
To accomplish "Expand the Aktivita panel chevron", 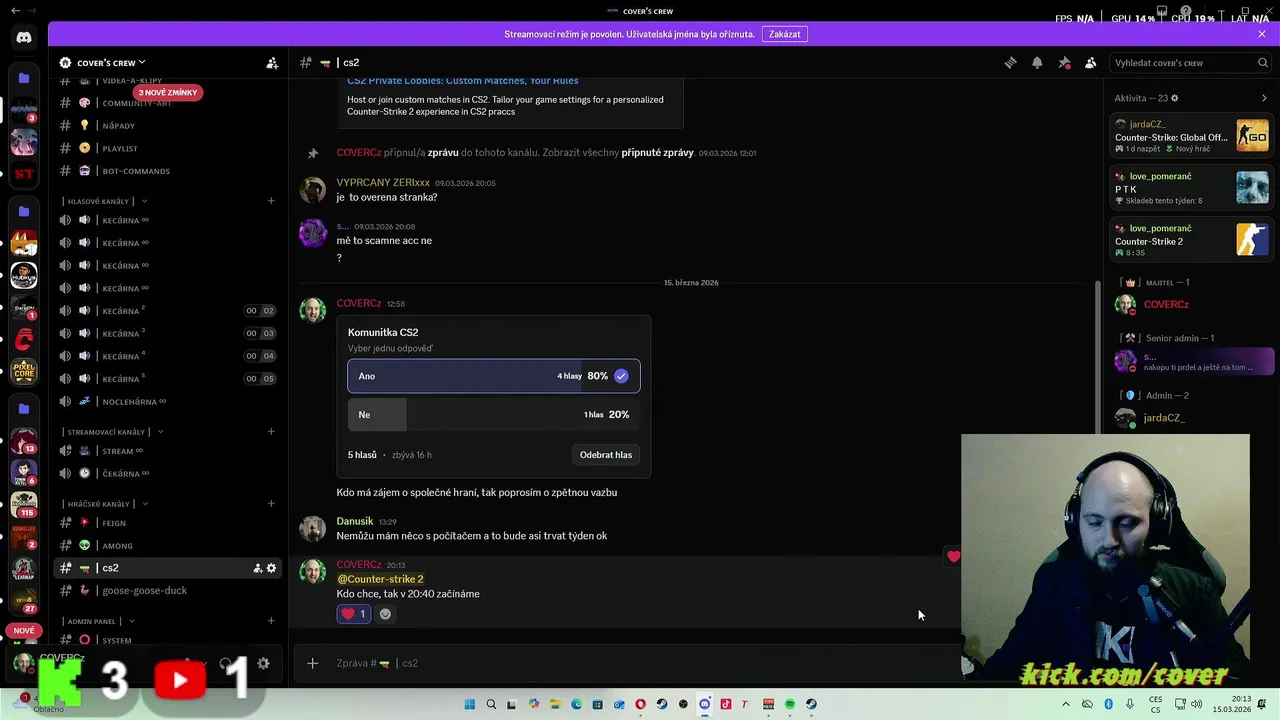I will [1264, 98].
